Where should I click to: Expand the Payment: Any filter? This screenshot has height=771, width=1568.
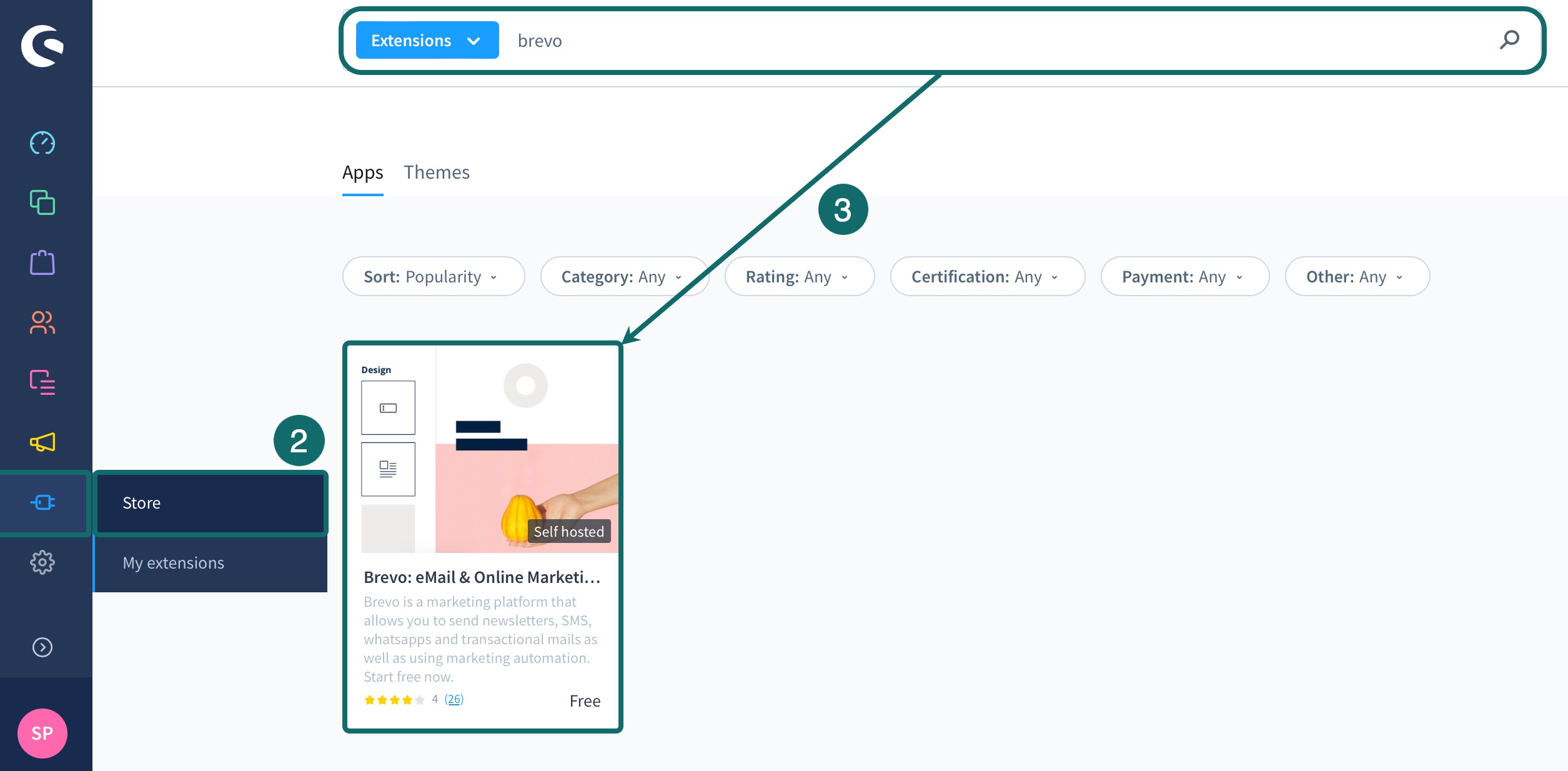click(1184, 276)
